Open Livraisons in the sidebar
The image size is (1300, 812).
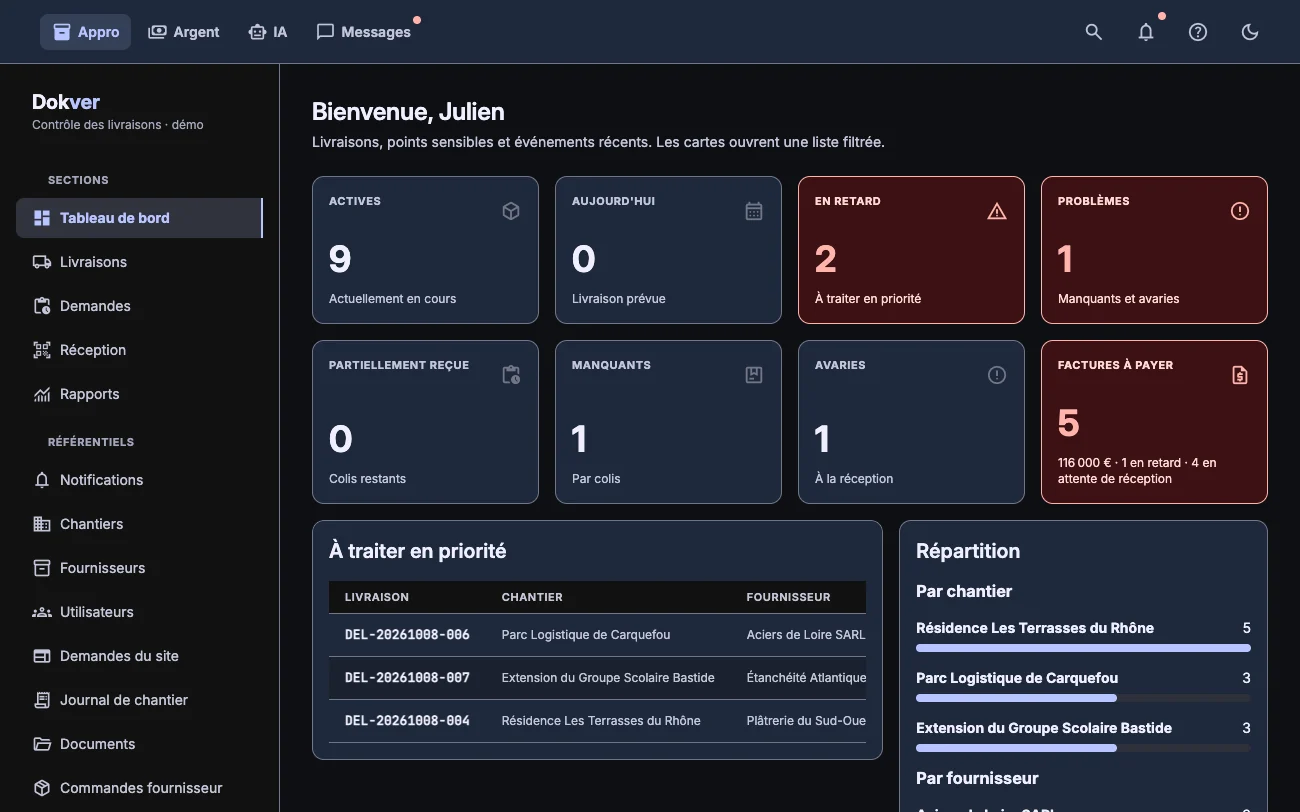[139, 262]
